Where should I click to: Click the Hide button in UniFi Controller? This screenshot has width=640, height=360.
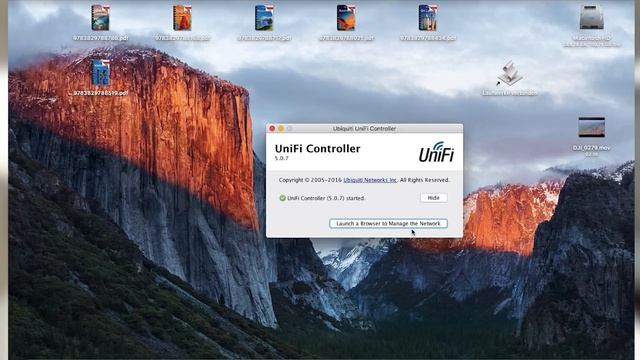tap(433, 198)
